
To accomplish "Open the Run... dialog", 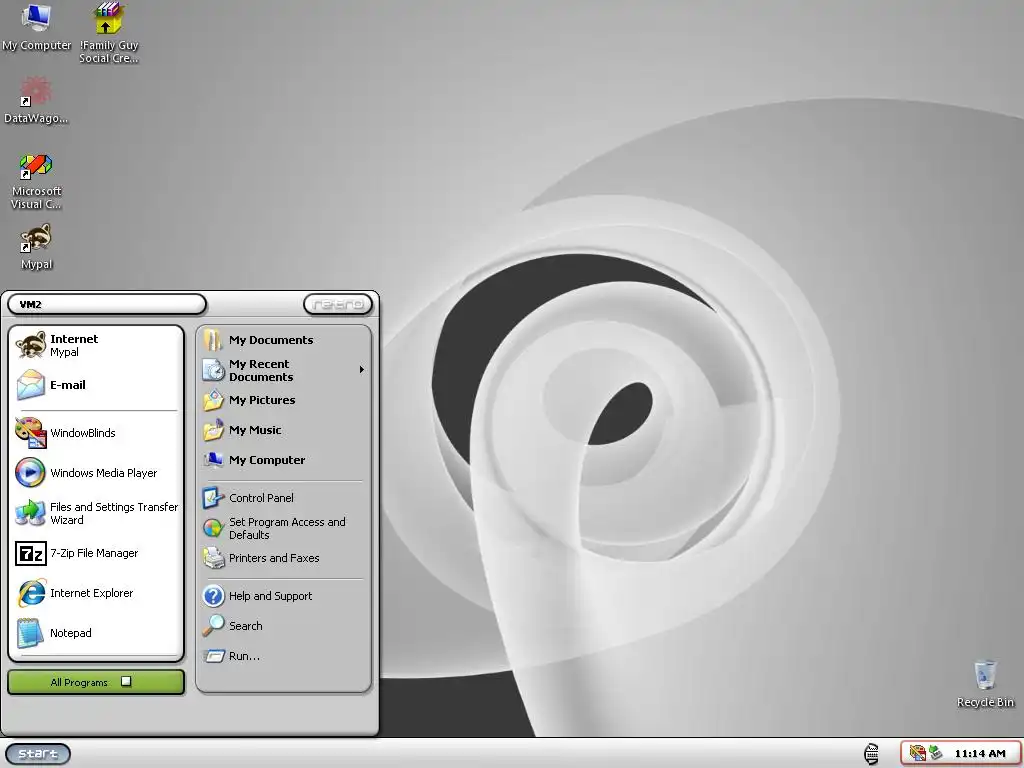I will click(283, 656).
